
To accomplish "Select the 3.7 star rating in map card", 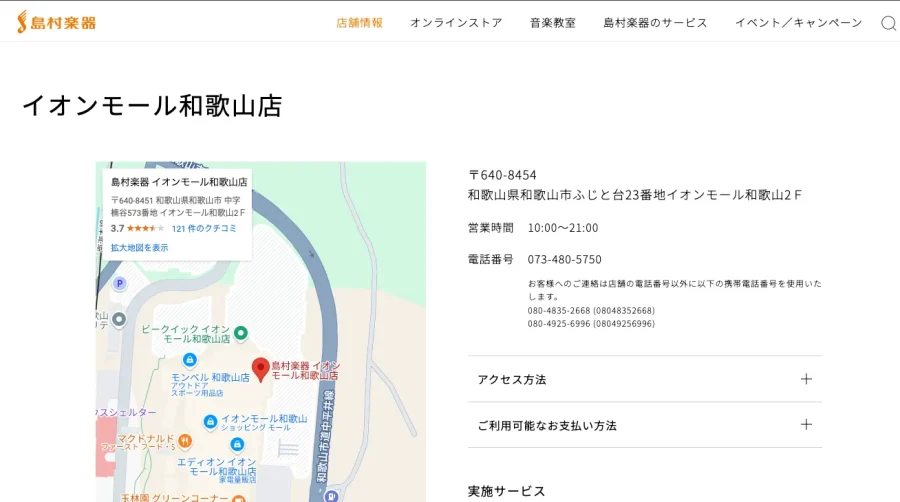I will click(138, 228).
